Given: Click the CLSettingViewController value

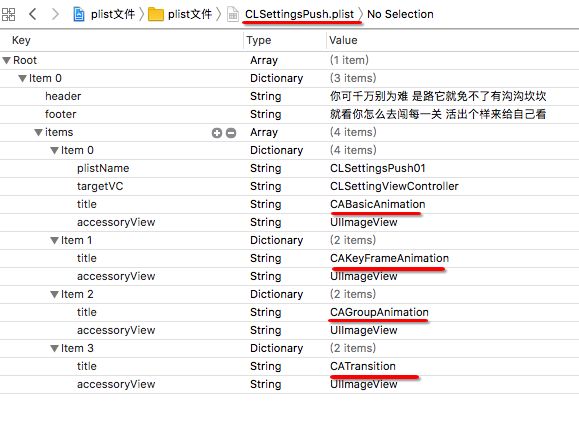Looking at the screenshot, I should (x=394, y=186).
